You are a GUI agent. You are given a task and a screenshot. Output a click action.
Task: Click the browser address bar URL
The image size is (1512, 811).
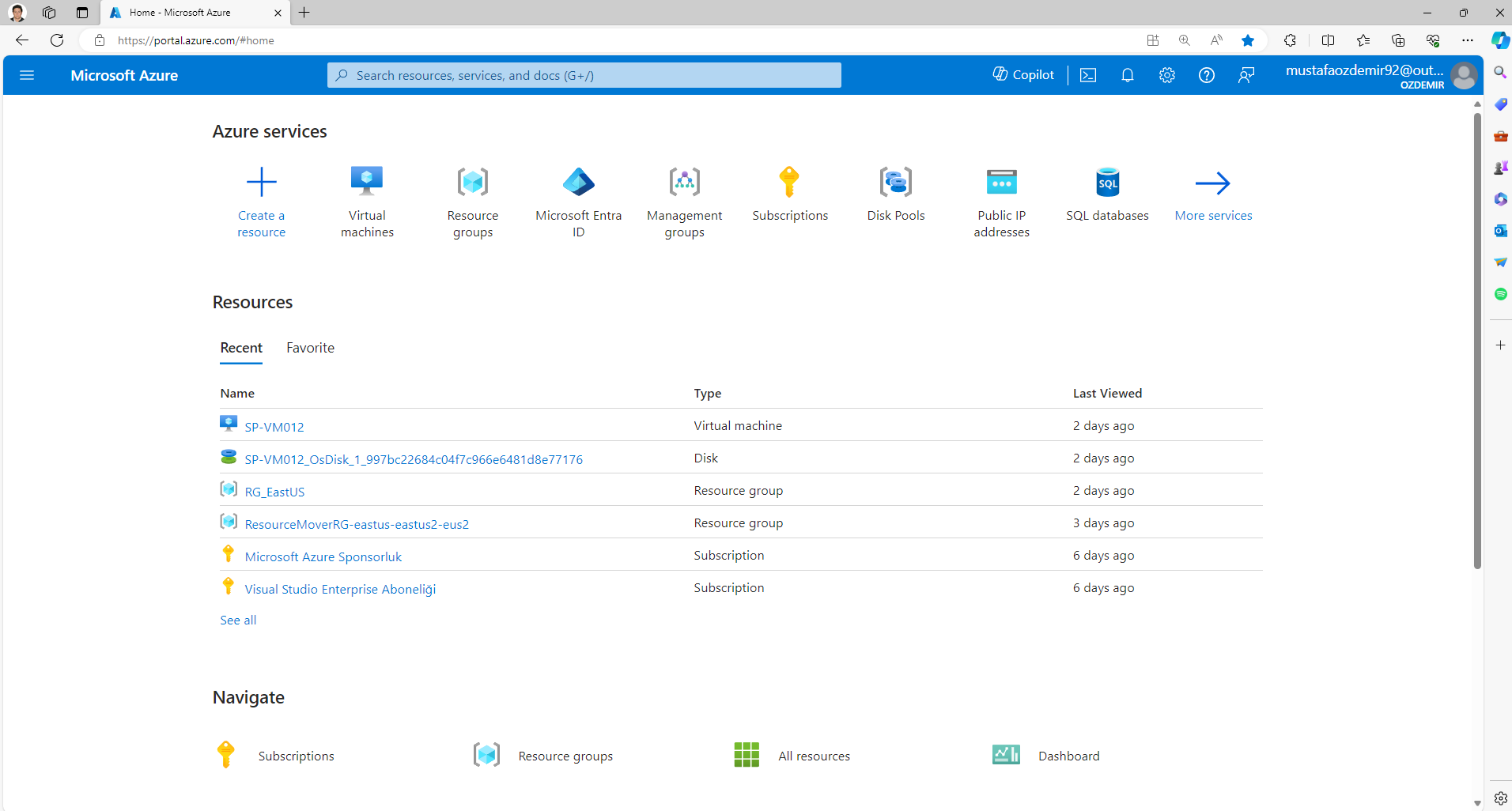195,40
